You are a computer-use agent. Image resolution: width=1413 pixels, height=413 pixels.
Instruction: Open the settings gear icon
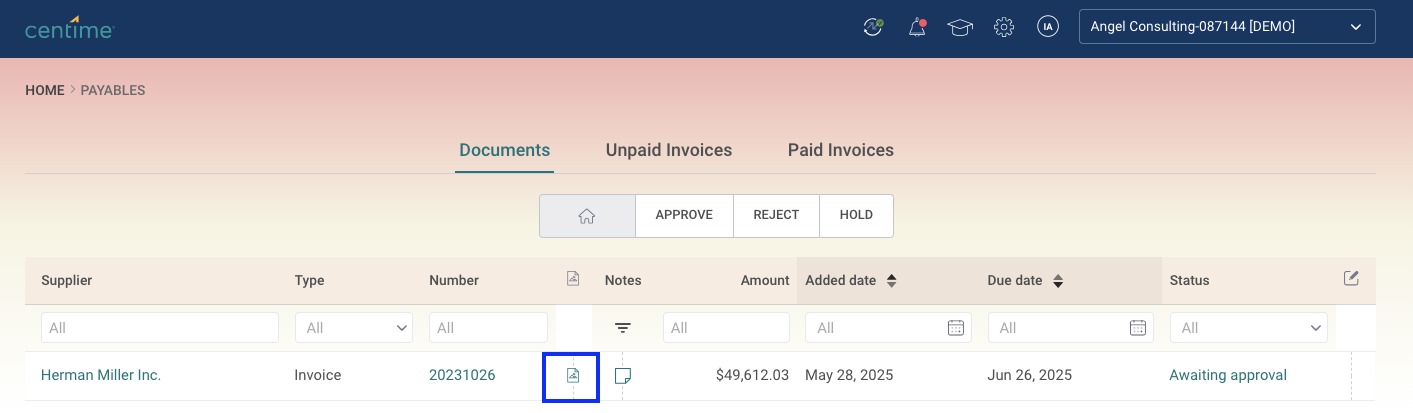(x=1004, y=27)
